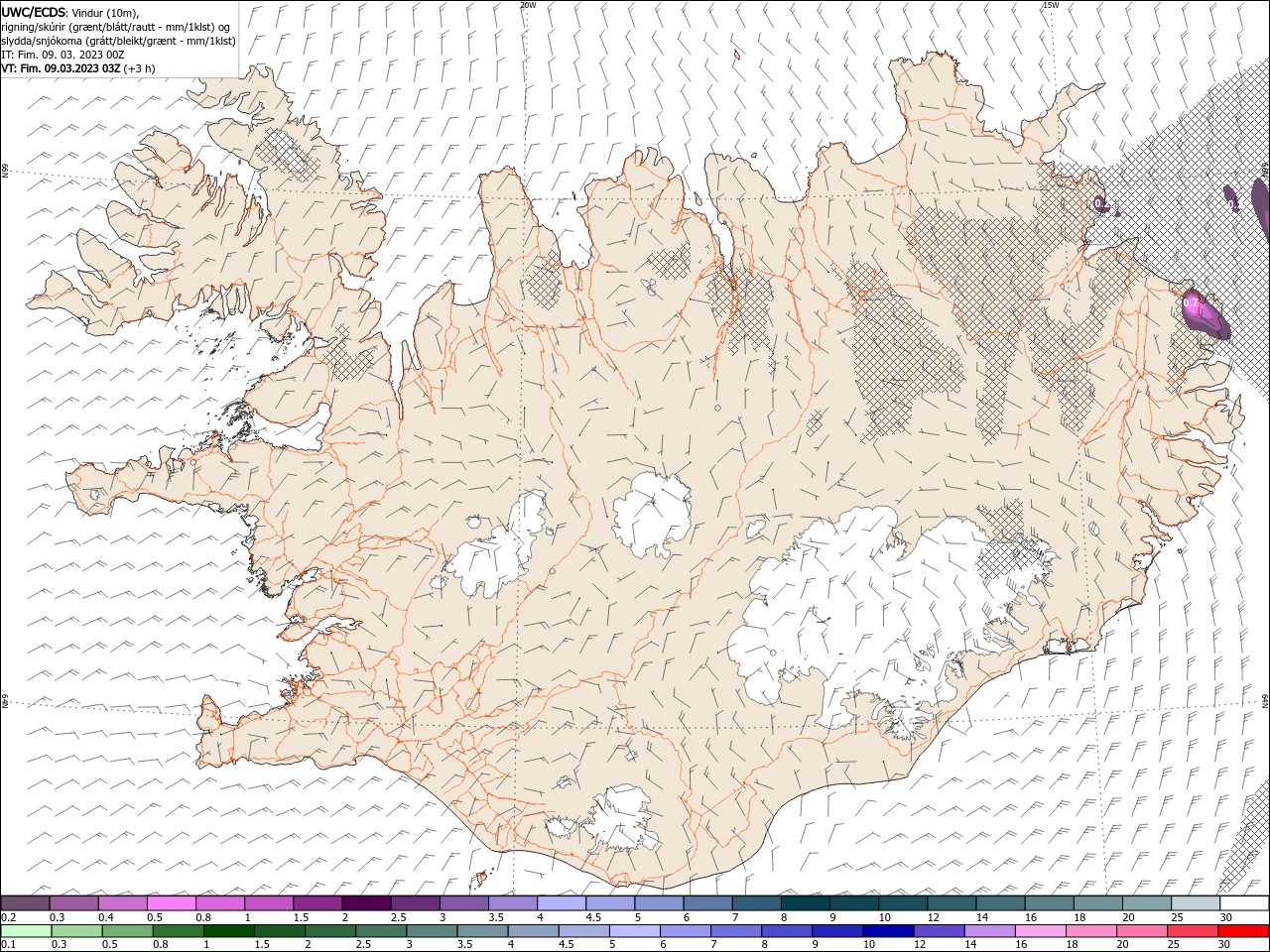The height and width of the screenshot is (952, 1270).
Task: Click the 0.2 label under the upper legend row
Action: 9,917
